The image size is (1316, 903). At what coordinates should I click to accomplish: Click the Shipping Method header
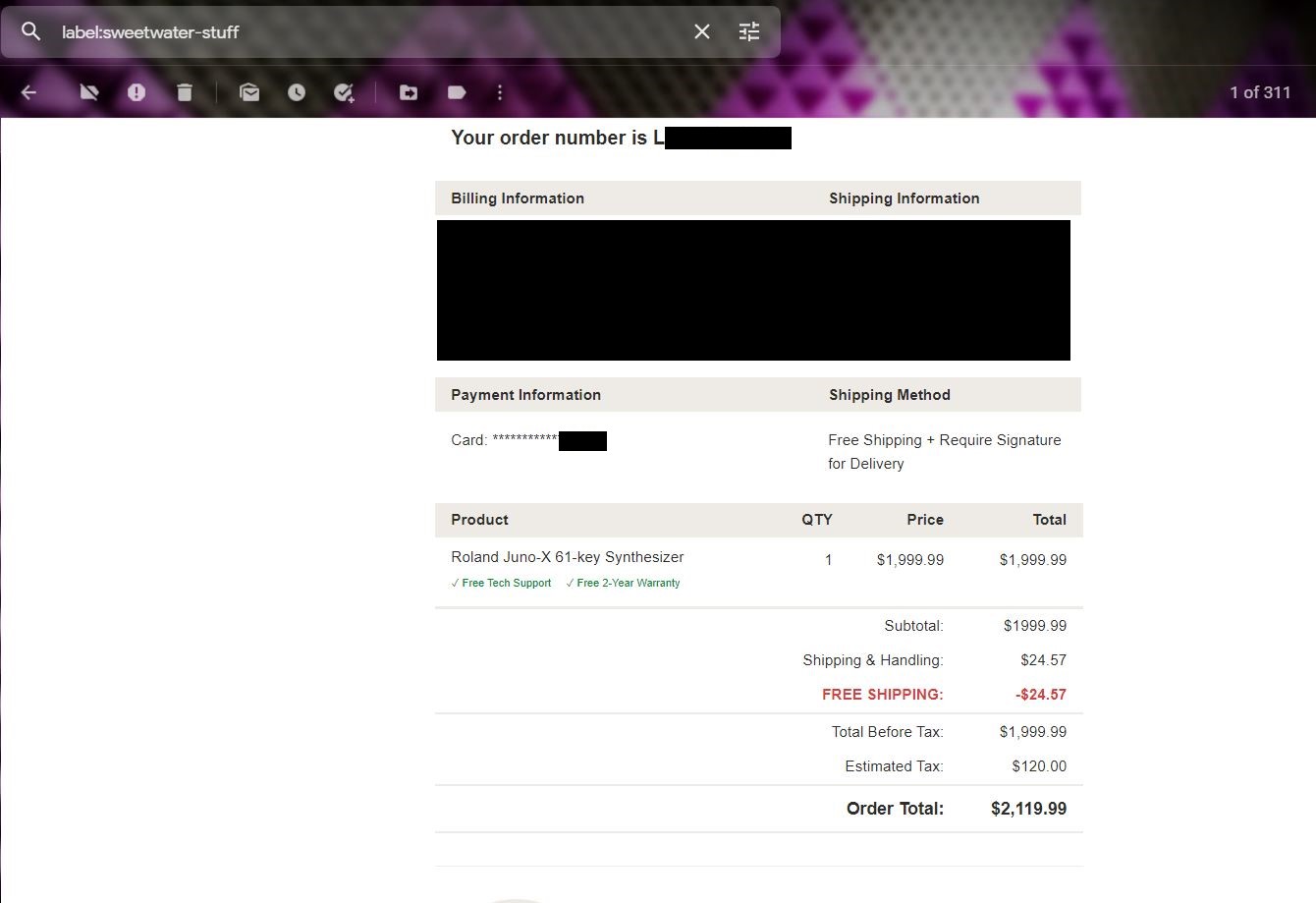click(x=889, y=395)
